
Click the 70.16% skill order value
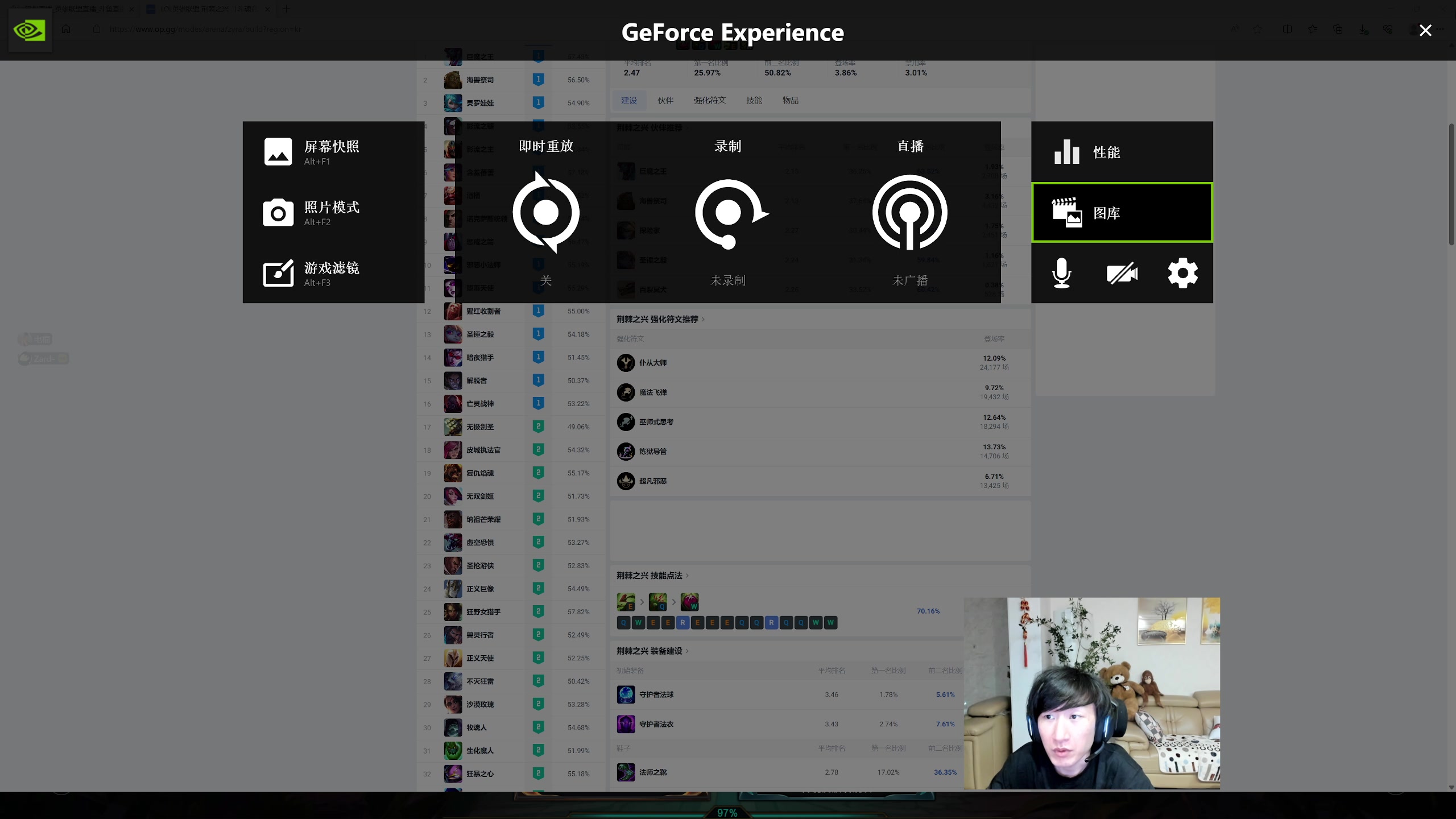[x=928, y=611]
